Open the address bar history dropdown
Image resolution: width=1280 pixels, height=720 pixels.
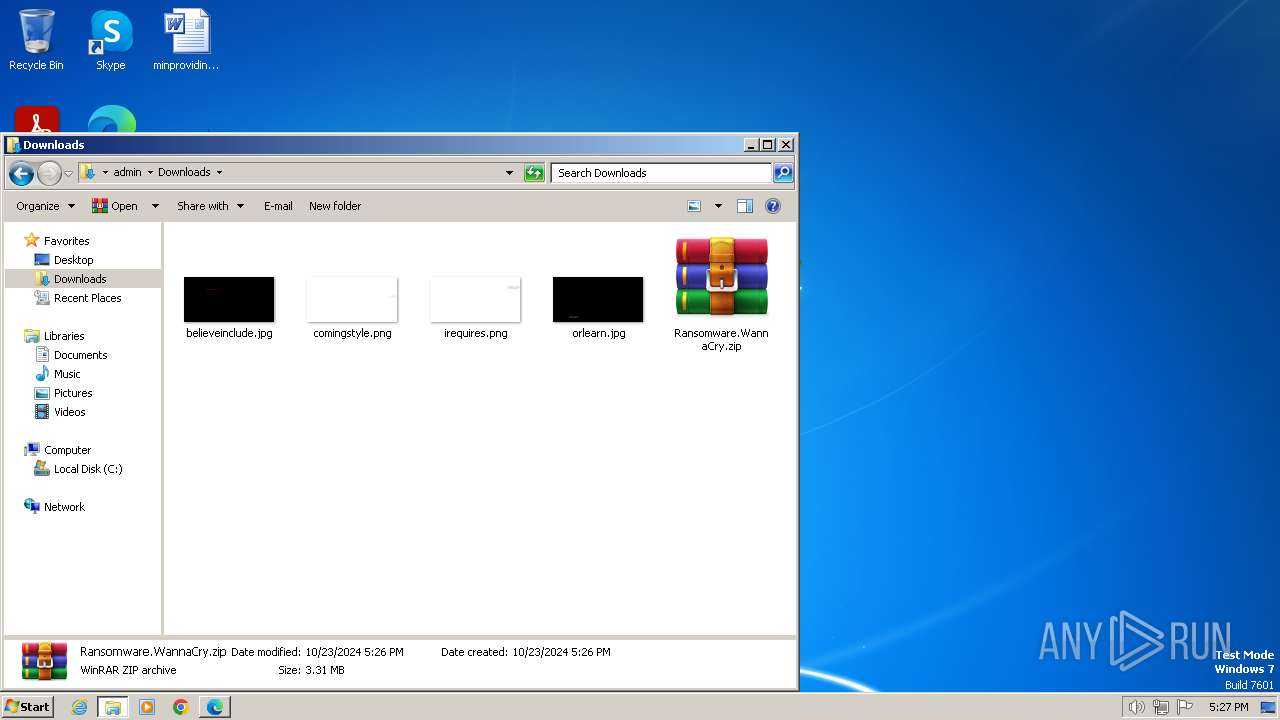(510, 173)
